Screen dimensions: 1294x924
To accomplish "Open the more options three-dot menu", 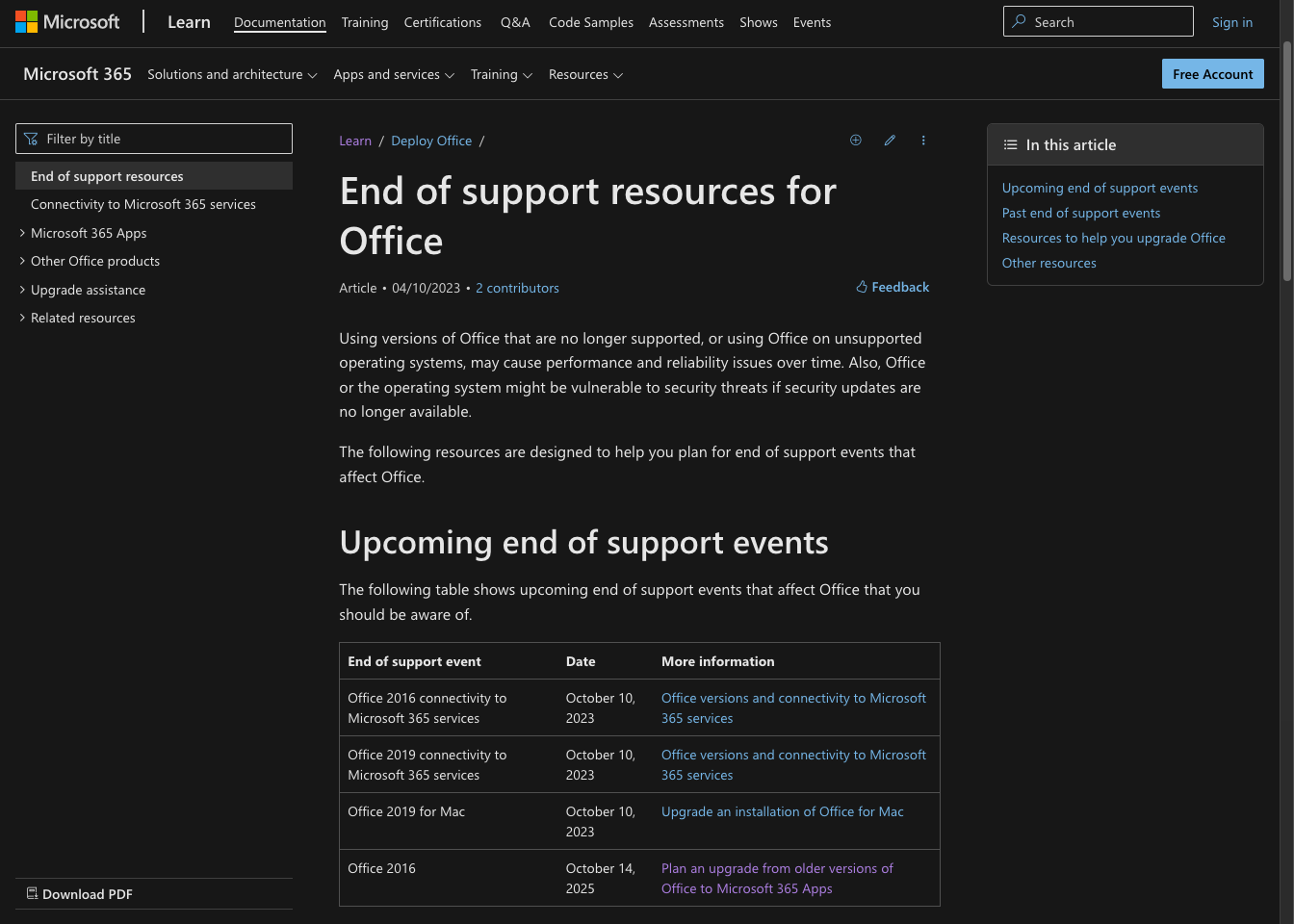I will (923, 141).
